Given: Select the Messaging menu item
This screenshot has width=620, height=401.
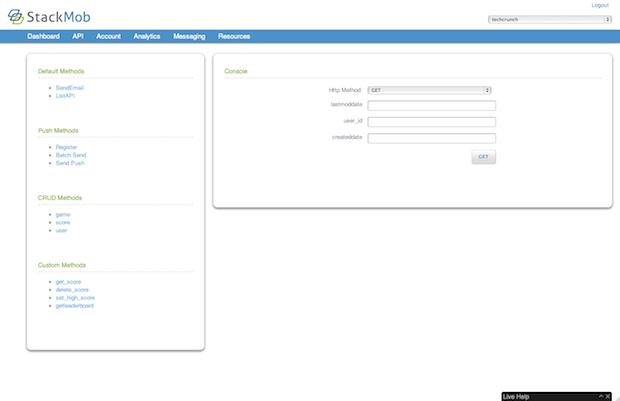Looking at the screenshot, I should tap(189, 36).
